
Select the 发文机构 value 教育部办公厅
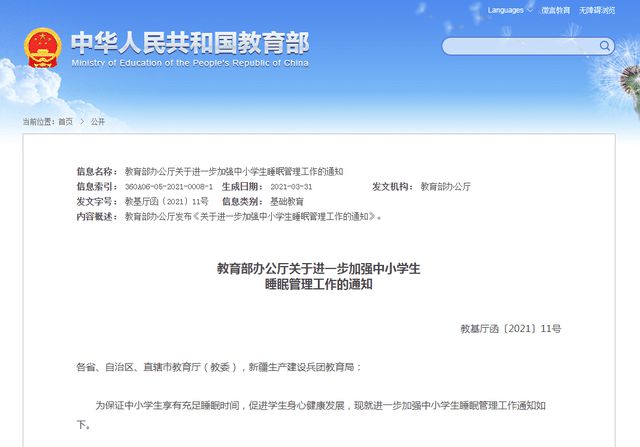click(x=446, y=187)
